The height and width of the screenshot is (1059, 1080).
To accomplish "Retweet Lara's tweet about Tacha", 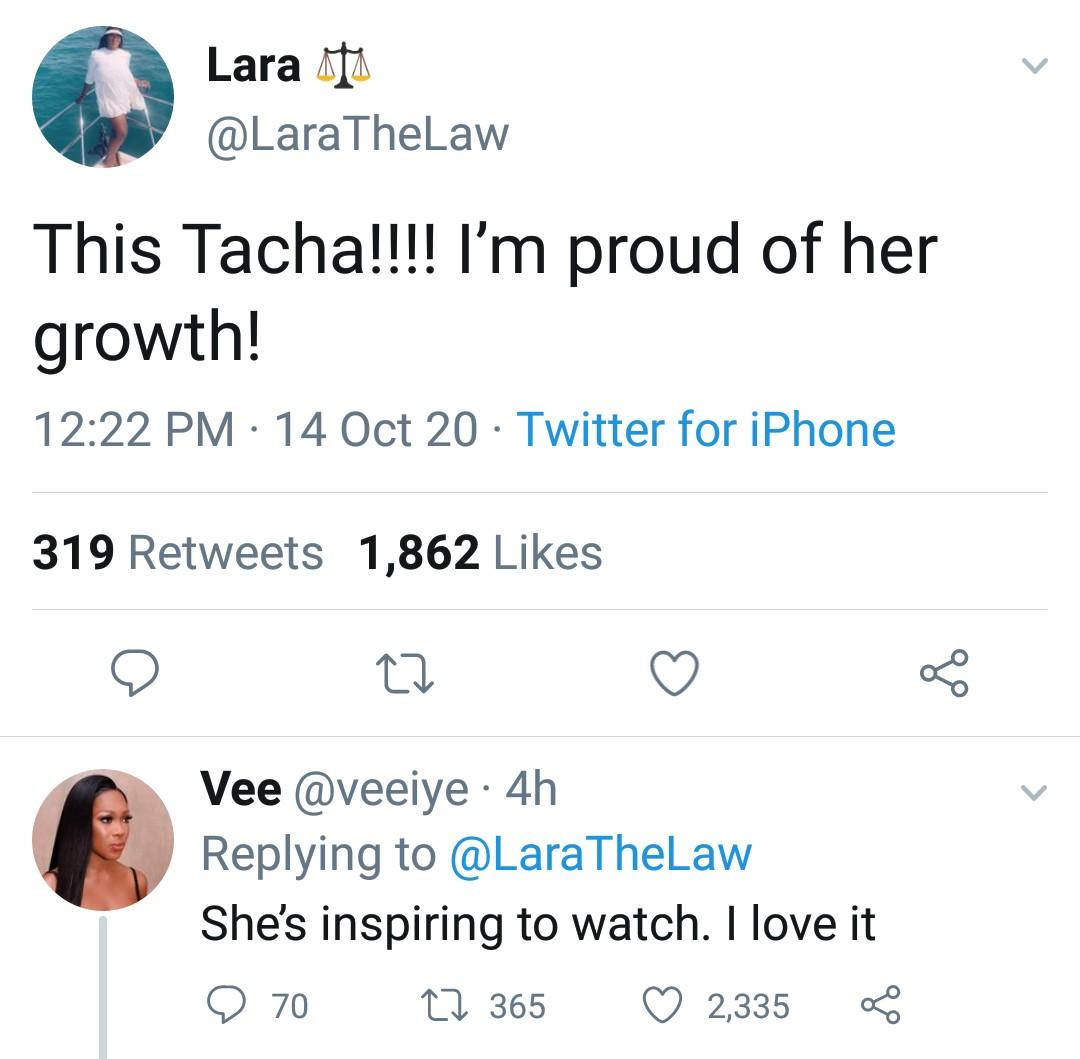I will (404, 672).
